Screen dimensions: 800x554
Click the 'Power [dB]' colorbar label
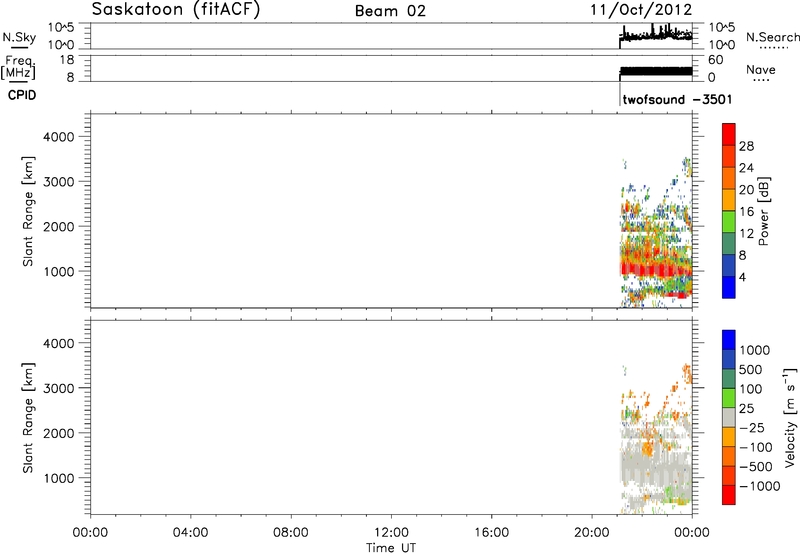763,211
